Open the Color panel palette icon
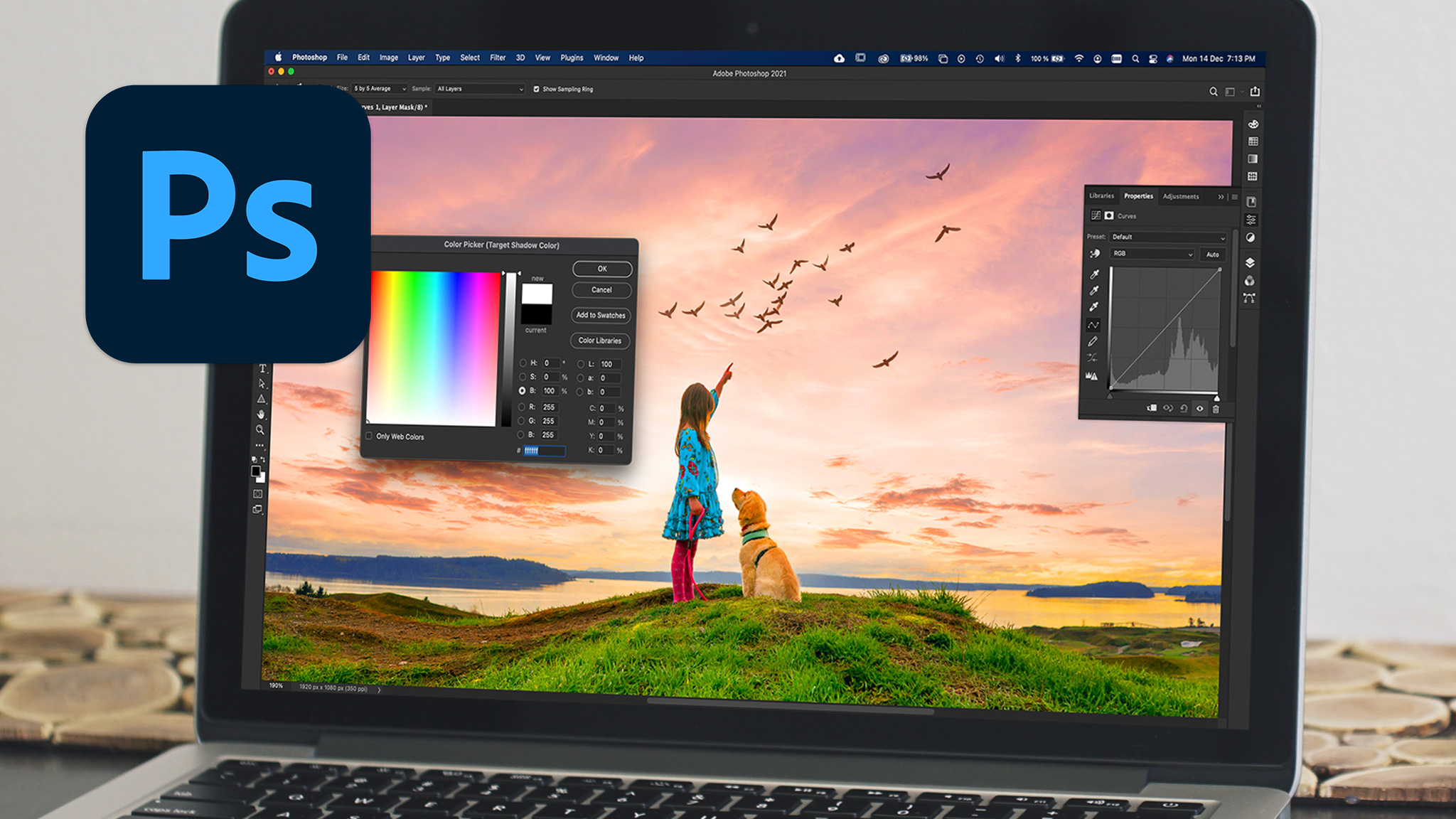 (x=1253, y=124)
